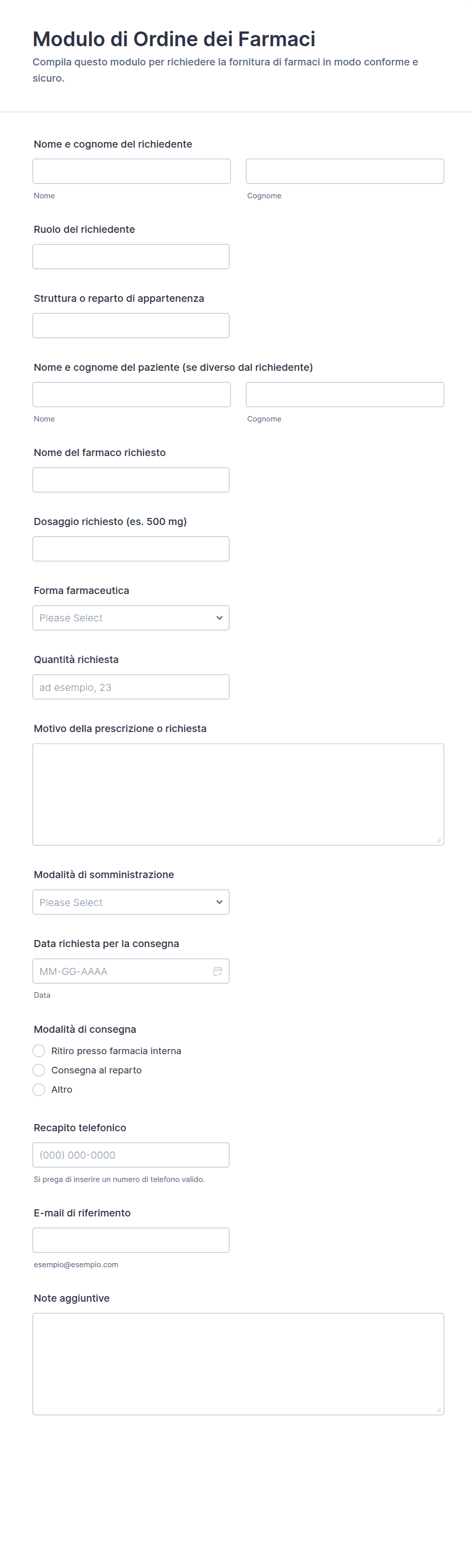Choose 'Consegna al reparto' radio button
Image resolution: width=472 pixels, height=1568 pixels.
(x=39, y=1070)
